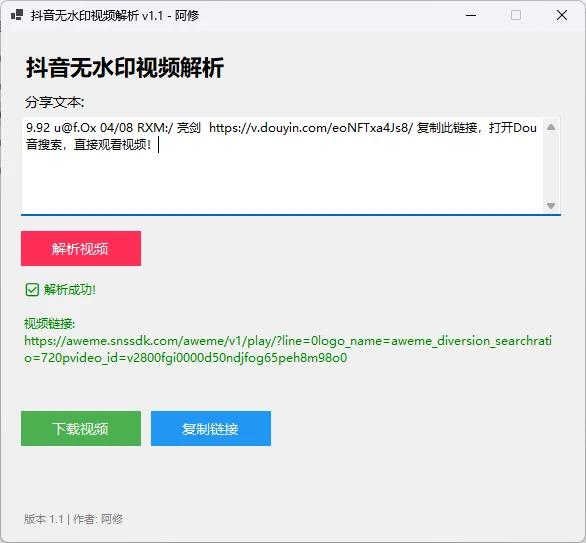Click the app icon in the title bar
Image resolution: width=586 pixels, height=543 pixels.
point(17,15)
